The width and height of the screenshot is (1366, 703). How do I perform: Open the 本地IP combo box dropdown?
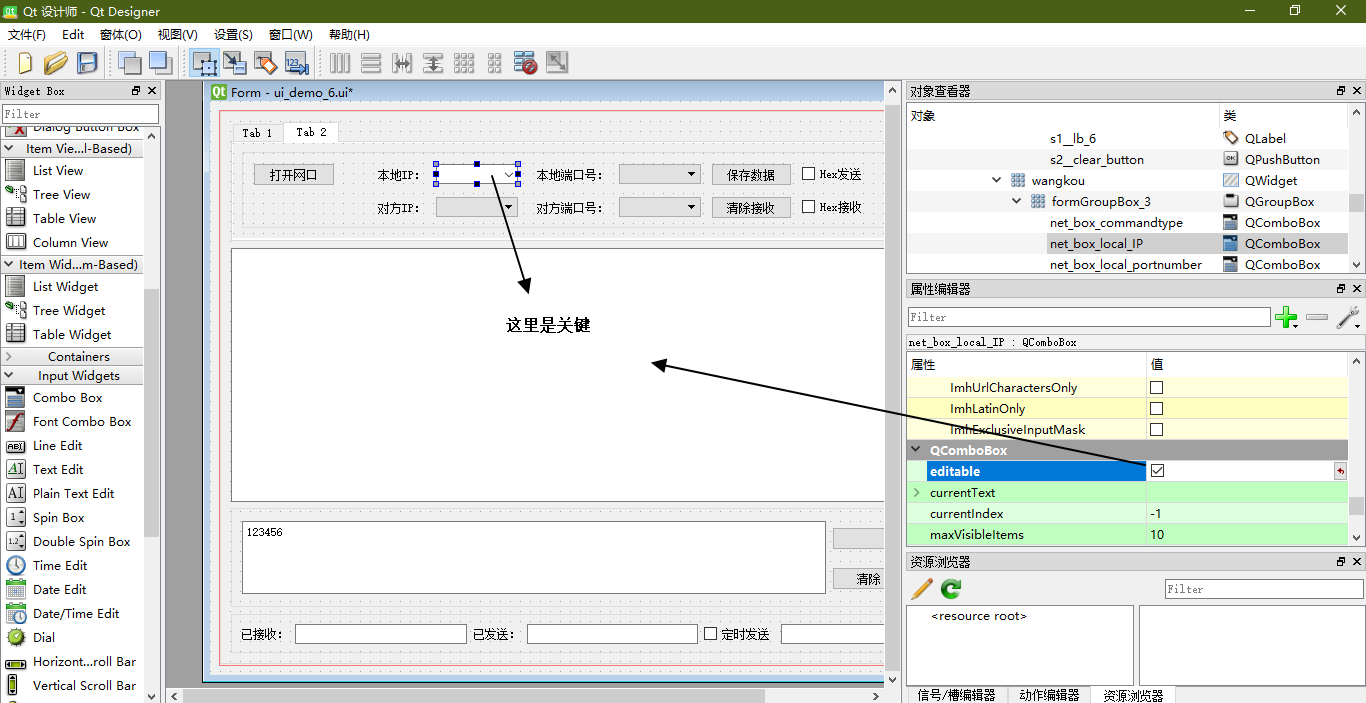coord(509,175)
